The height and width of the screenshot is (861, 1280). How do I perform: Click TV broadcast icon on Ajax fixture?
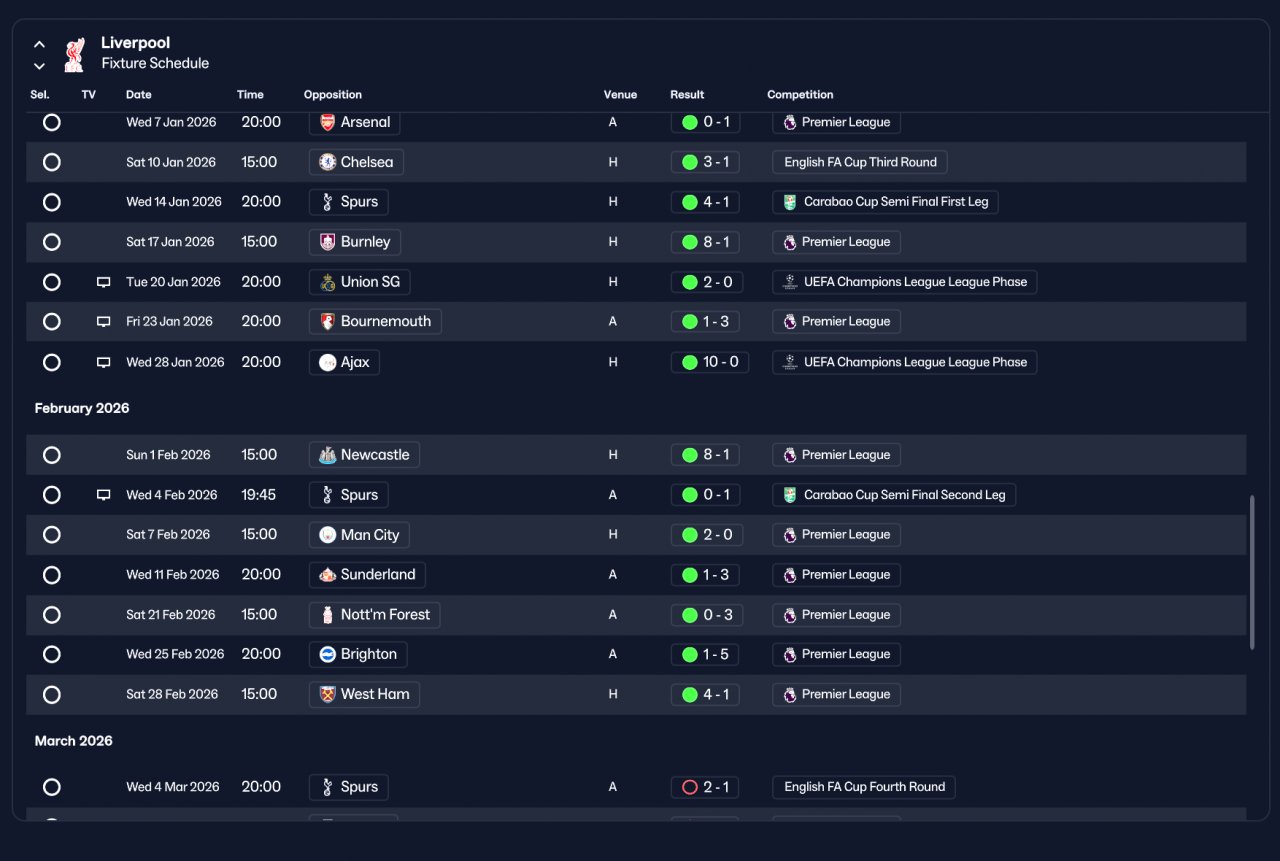point(103,362)
